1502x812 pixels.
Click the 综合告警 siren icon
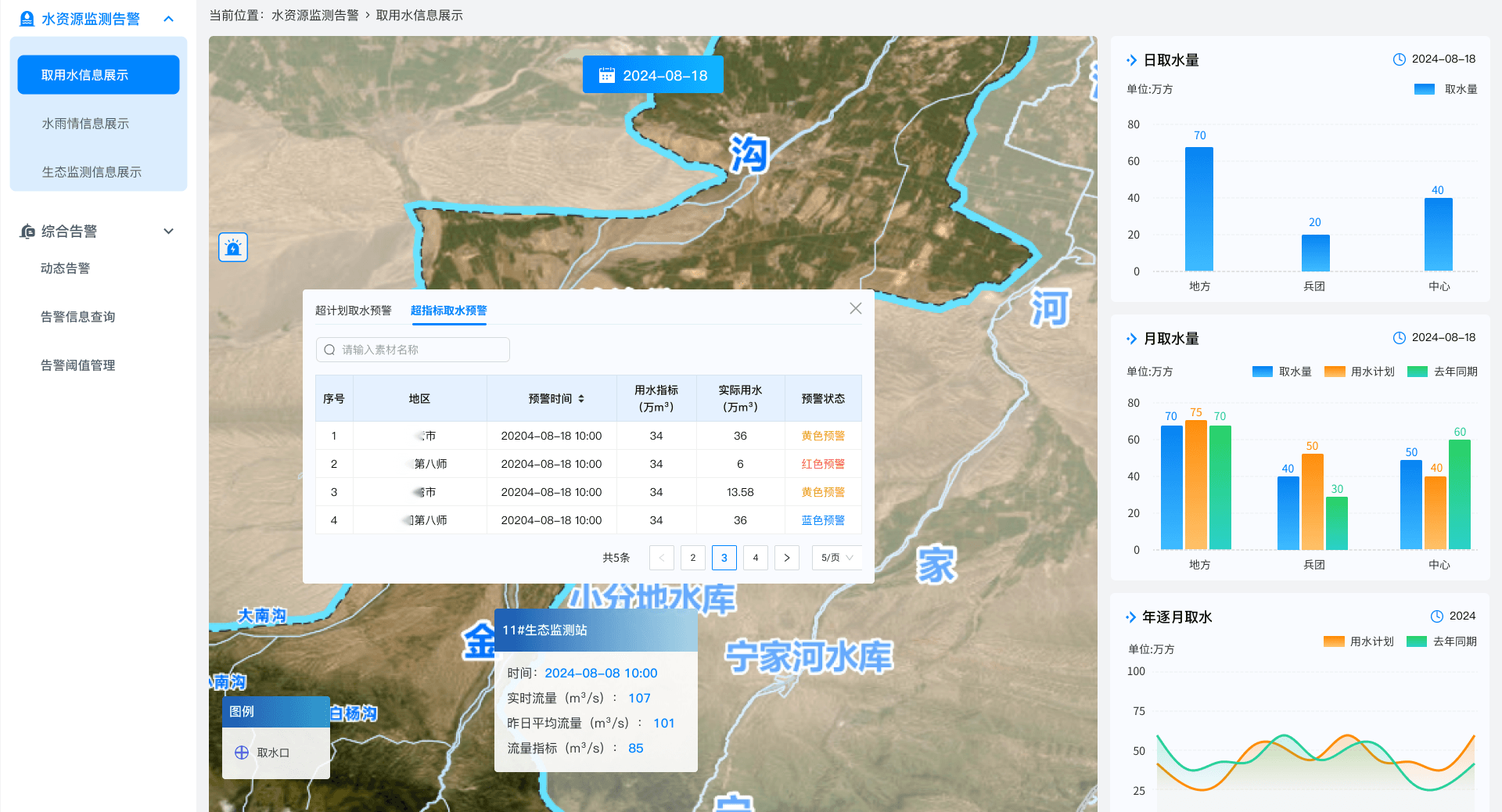point(27,232)
